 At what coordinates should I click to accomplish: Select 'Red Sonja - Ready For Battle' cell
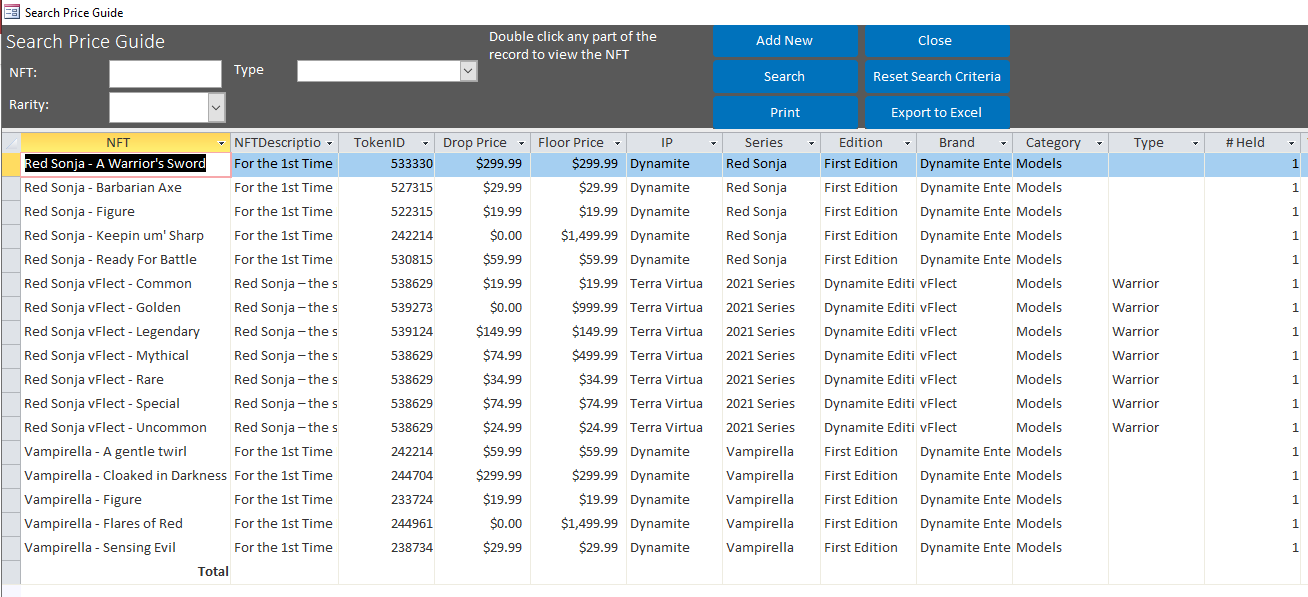(126, 260)
